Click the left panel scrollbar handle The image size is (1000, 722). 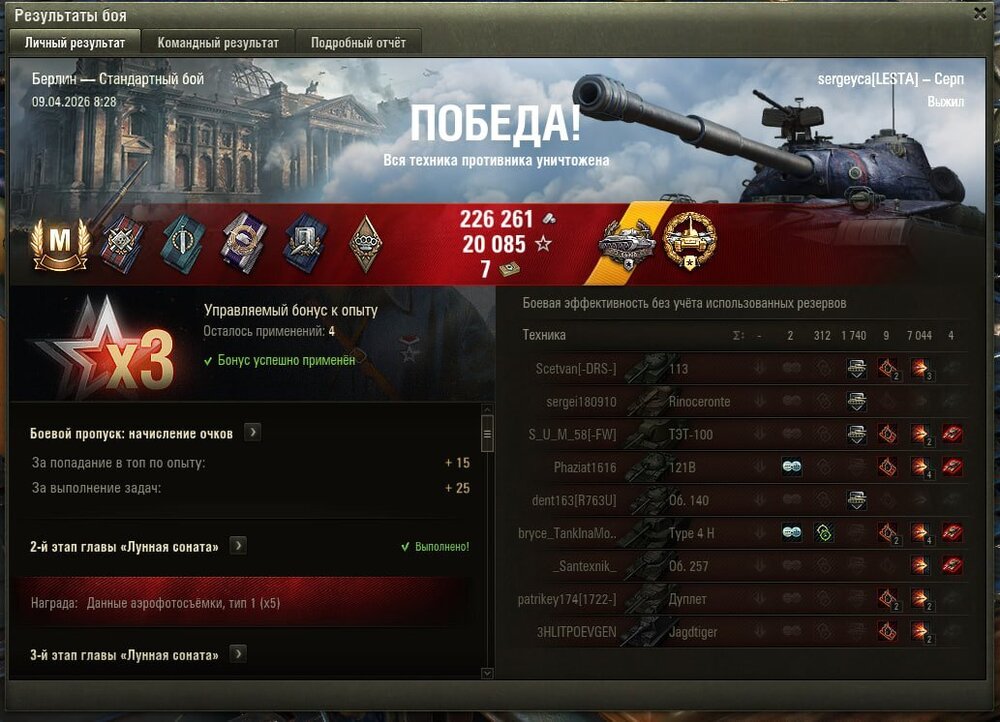coord(487,434)
